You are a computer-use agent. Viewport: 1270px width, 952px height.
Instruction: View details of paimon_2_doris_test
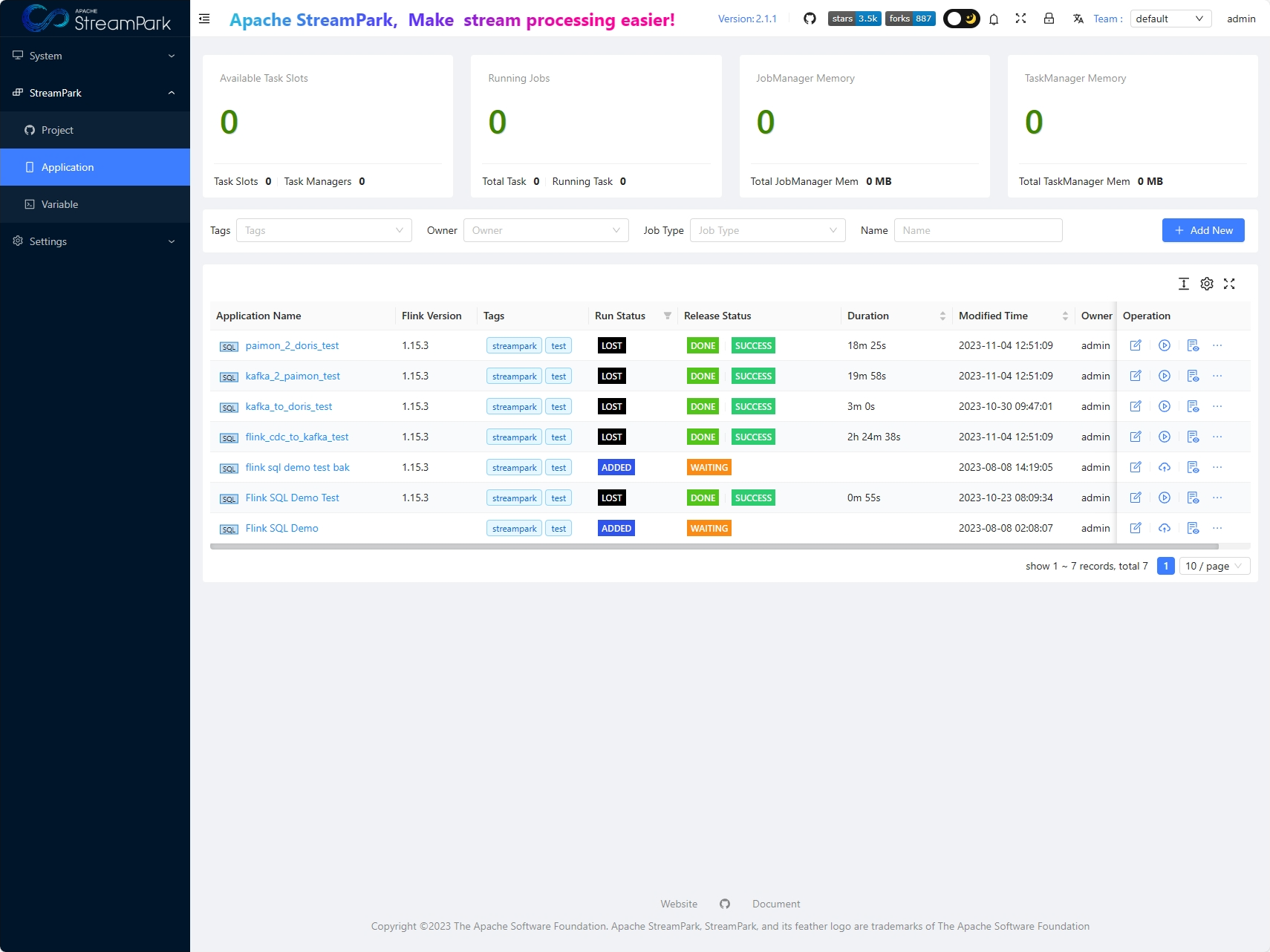click(1193, 345)
